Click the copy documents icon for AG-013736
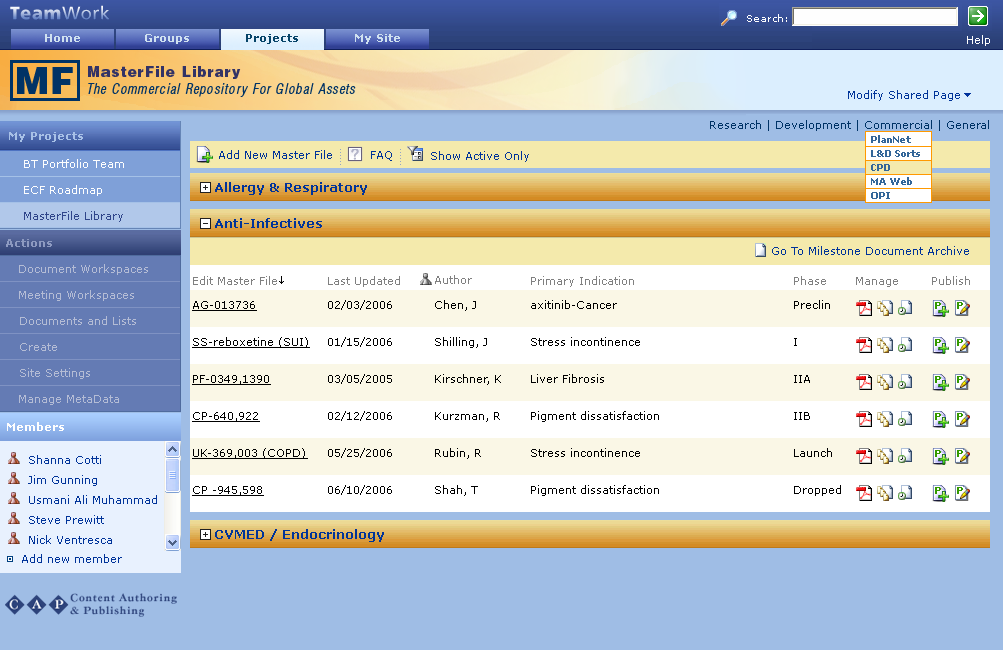Screen dimensions: 1003x650 [885, 308]
